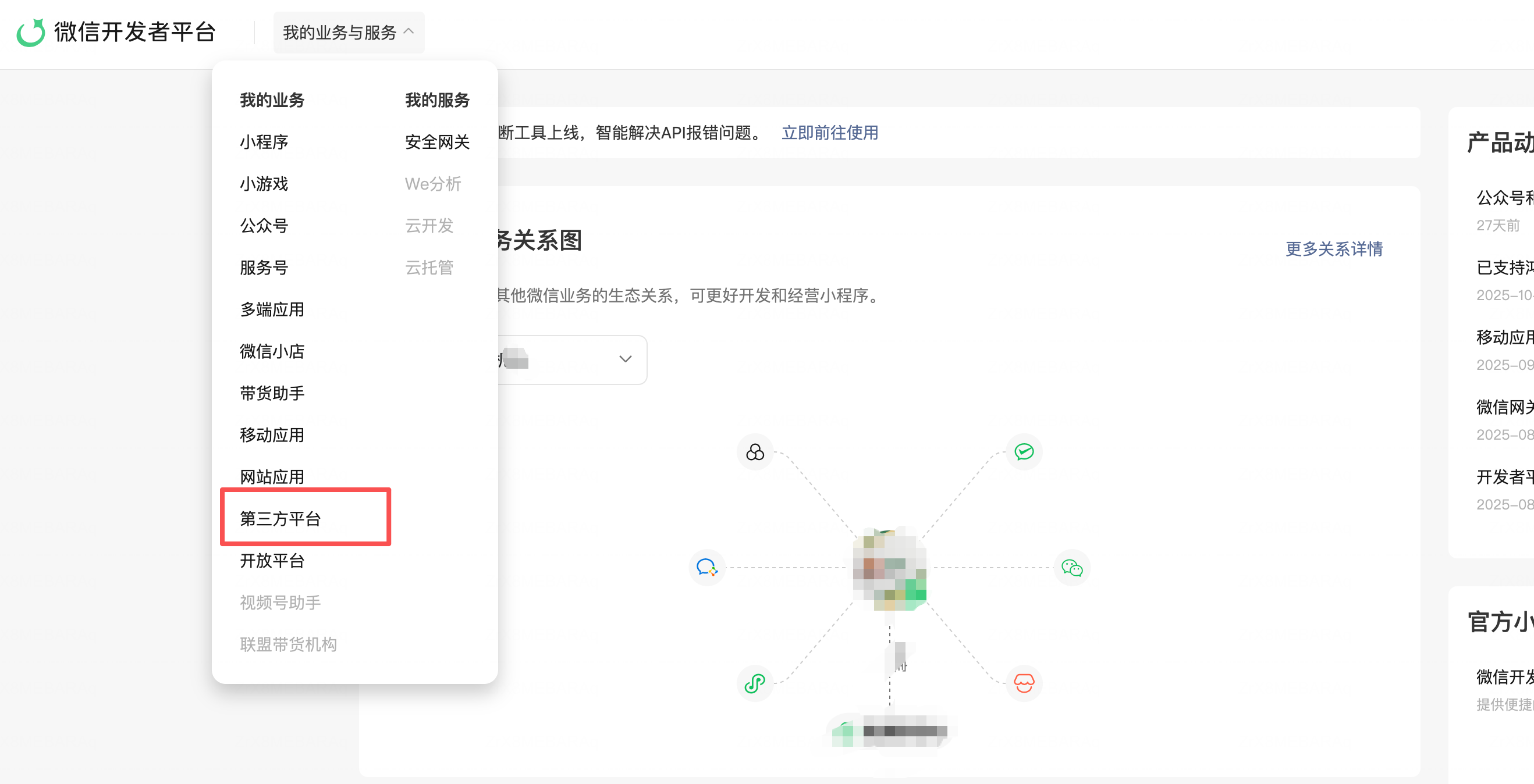Image resolution: width=1534 pixels, height=784 pixels.
Task: Open 更多关系详情 link
Action: point(1333,249)
